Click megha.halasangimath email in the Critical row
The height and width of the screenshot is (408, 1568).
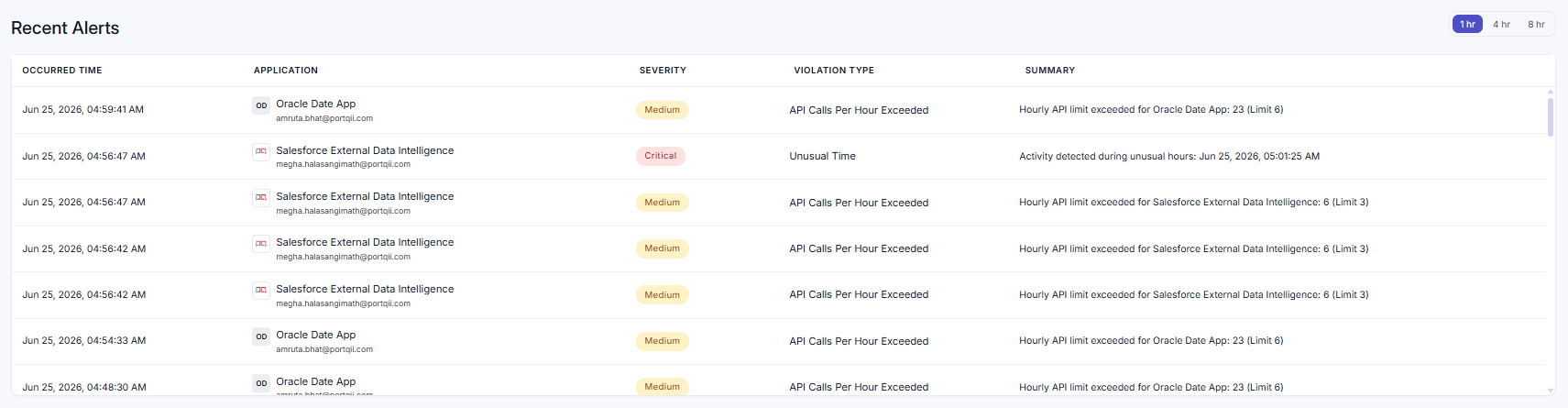coord(344,165)
